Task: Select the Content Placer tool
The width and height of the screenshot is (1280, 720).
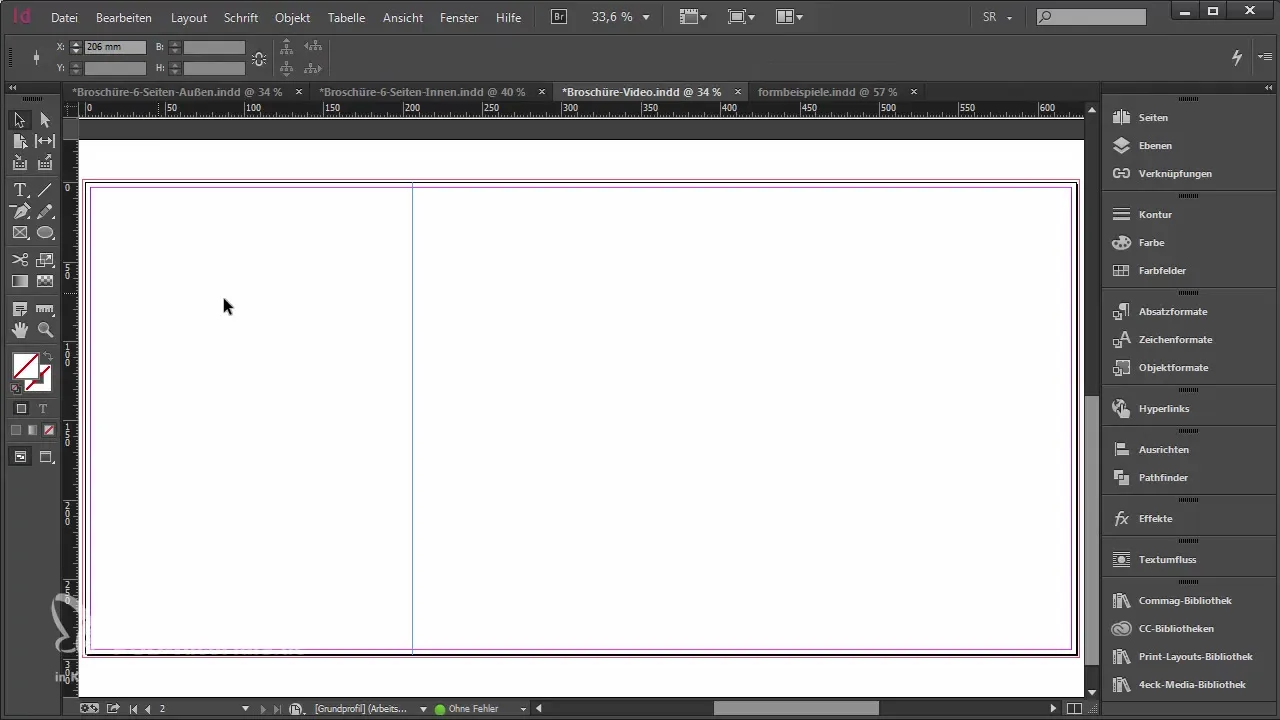Action: 45,163
